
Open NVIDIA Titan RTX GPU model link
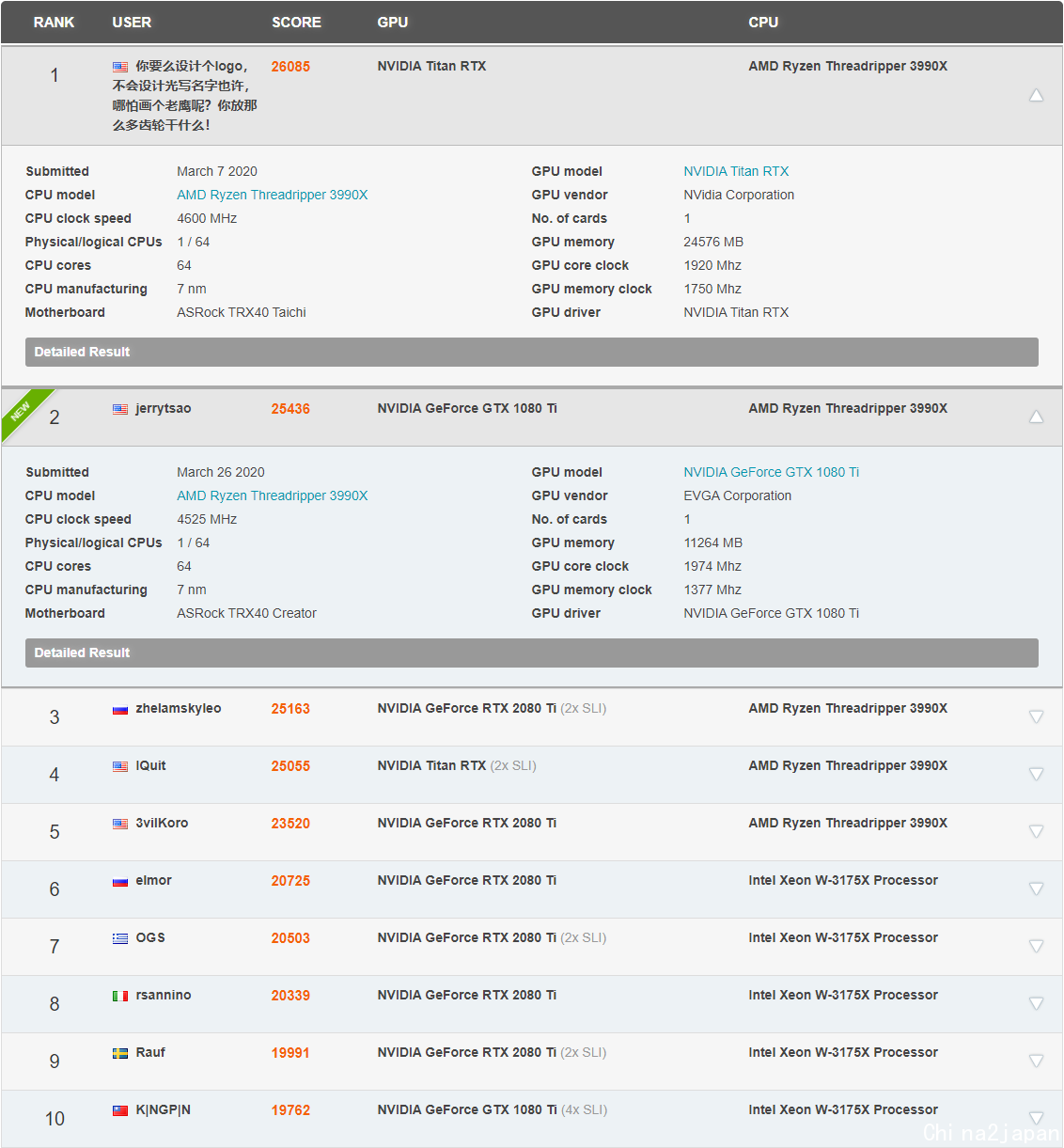[736, 171]
